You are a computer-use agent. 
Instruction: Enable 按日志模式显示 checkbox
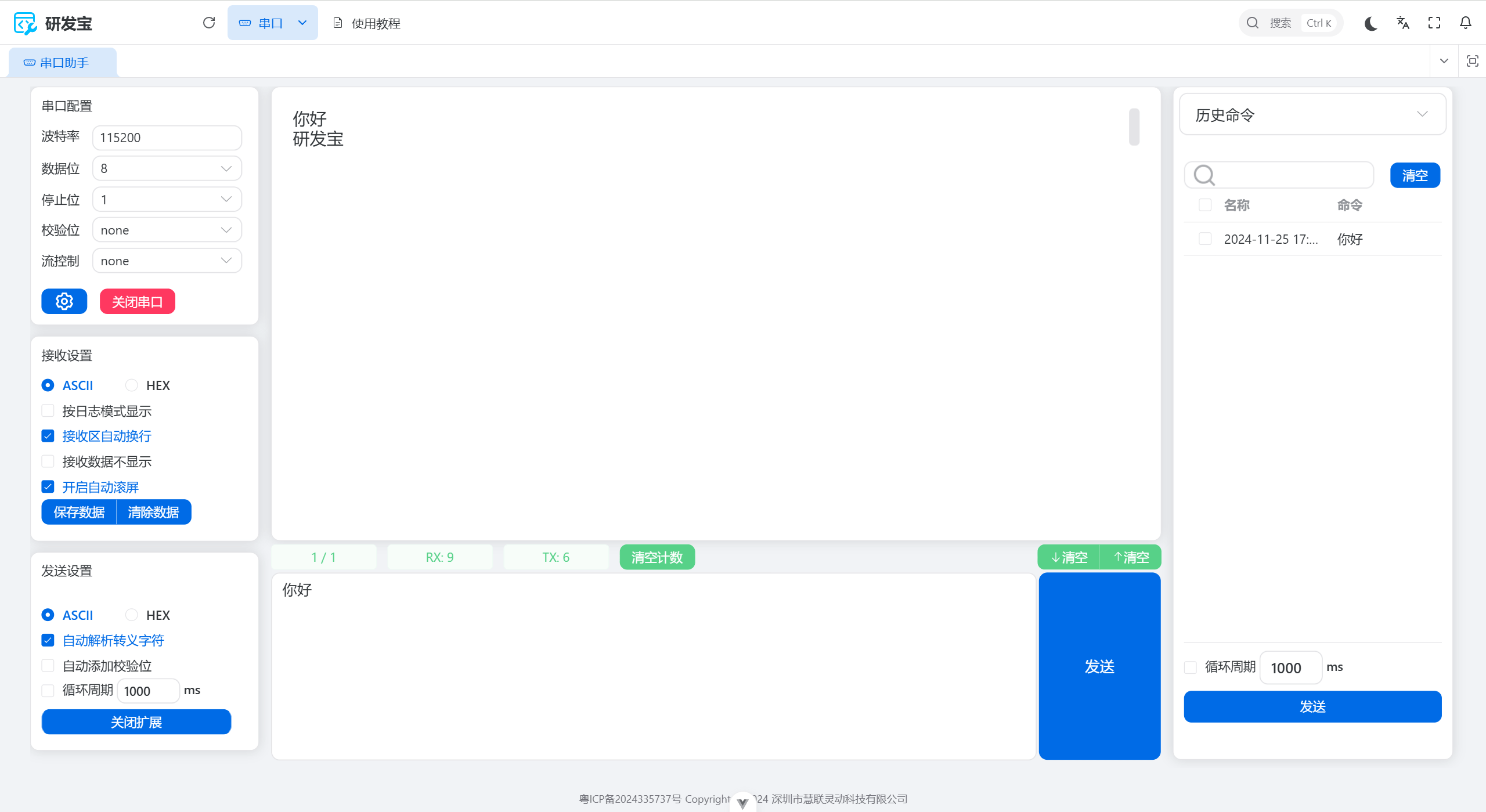[x=48, y=411]
